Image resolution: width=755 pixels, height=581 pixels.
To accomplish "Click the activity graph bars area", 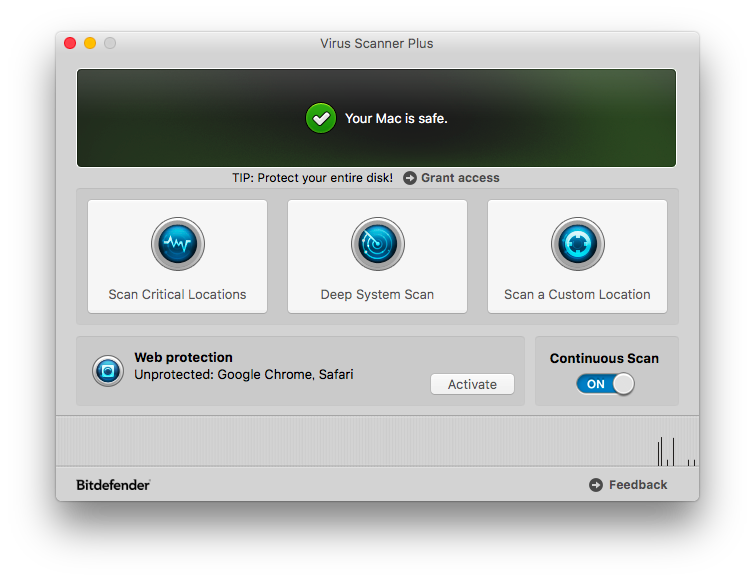I will pos(378,441).
